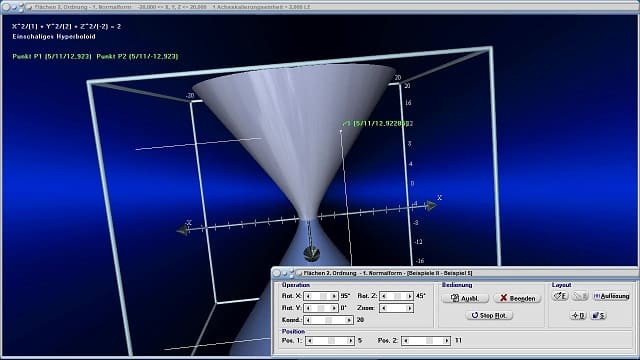Increase Rot. Z with right arrow
The image size is (640, 360).
pyautogui.click(x=409, y=296)
